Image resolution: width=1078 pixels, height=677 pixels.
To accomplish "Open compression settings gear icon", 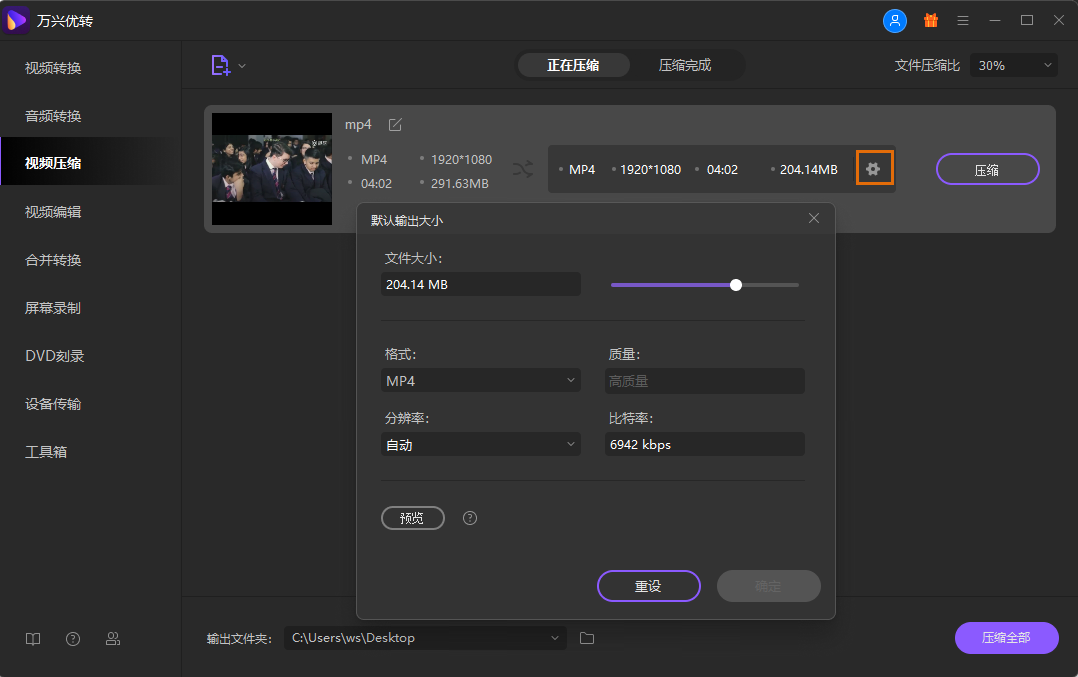I will tap(873, 169).
